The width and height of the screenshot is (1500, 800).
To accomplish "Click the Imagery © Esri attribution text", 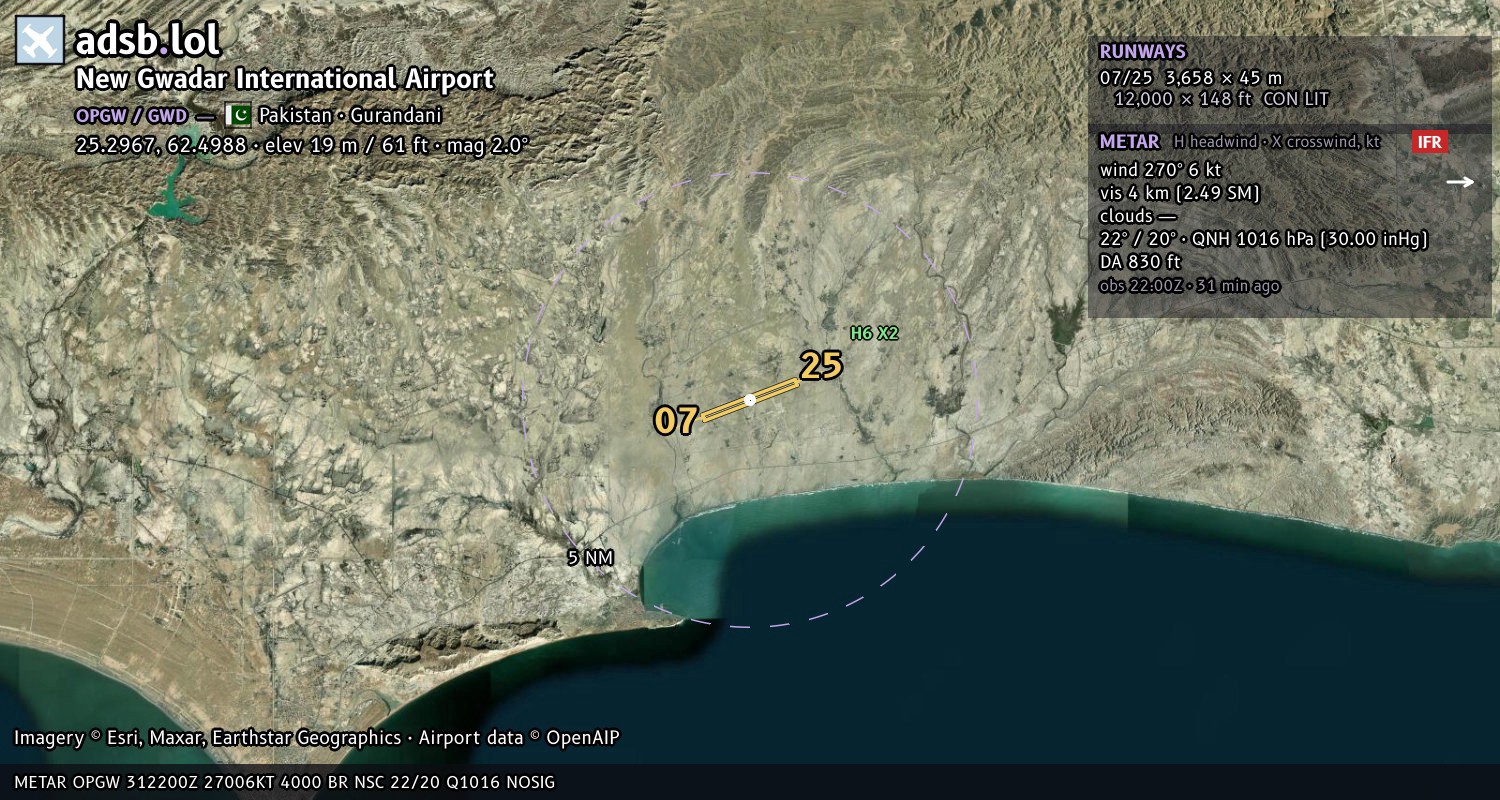I will coord(316,738).
